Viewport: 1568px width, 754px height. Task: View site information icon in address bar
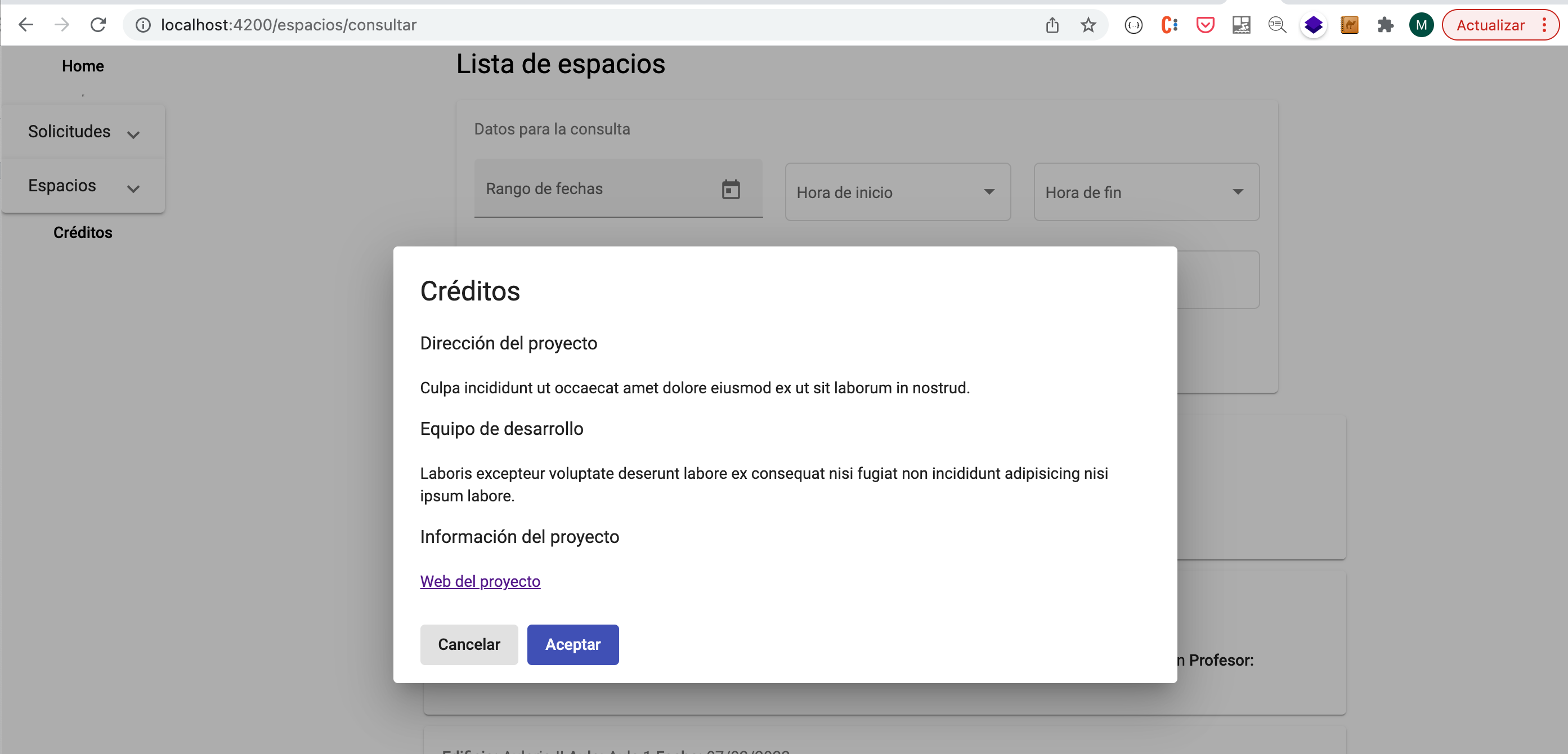pyautogui.click(x=143, y=25)
